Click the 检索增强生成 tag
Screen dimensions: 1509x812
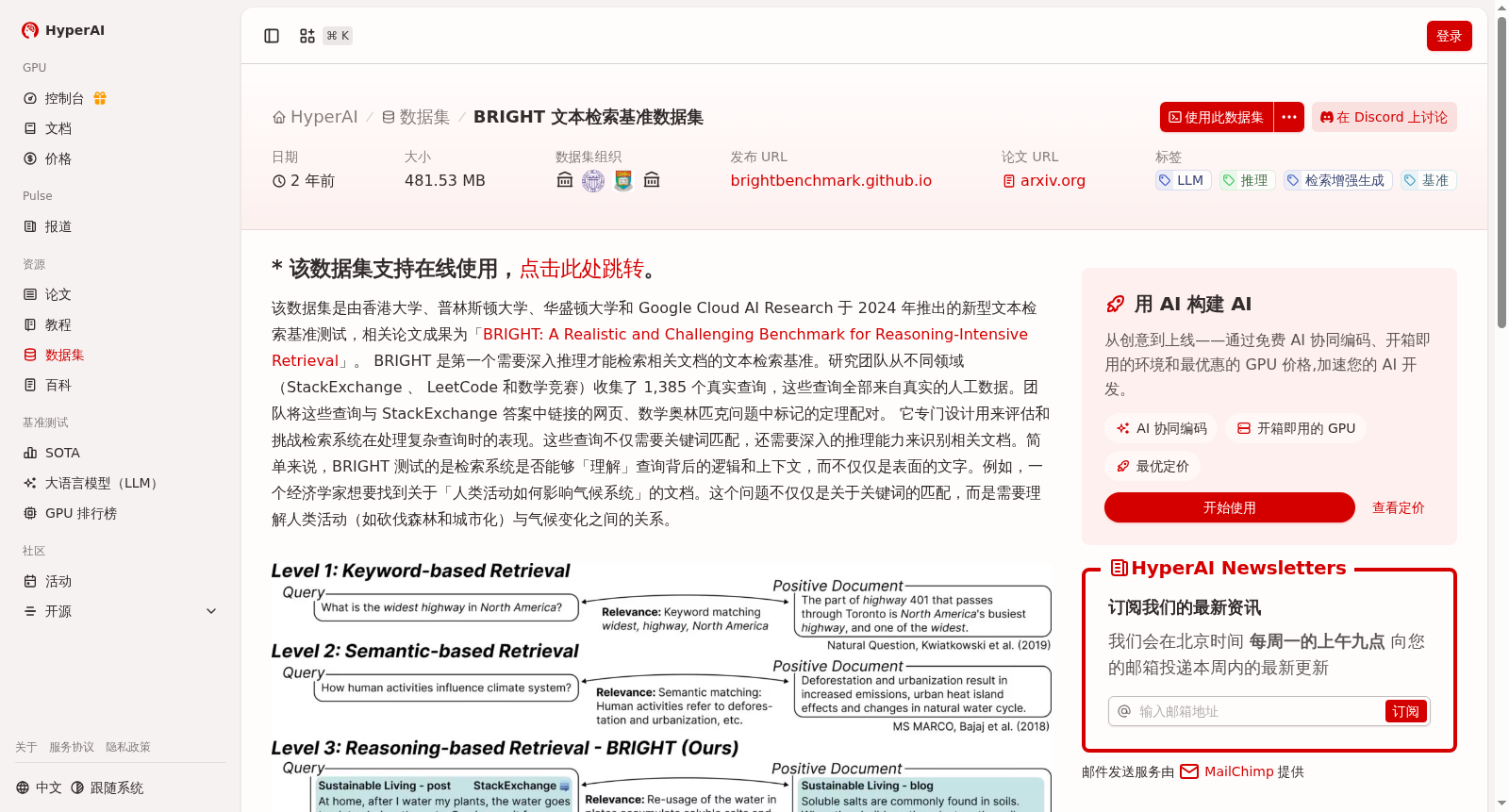tap(1337, 180)
